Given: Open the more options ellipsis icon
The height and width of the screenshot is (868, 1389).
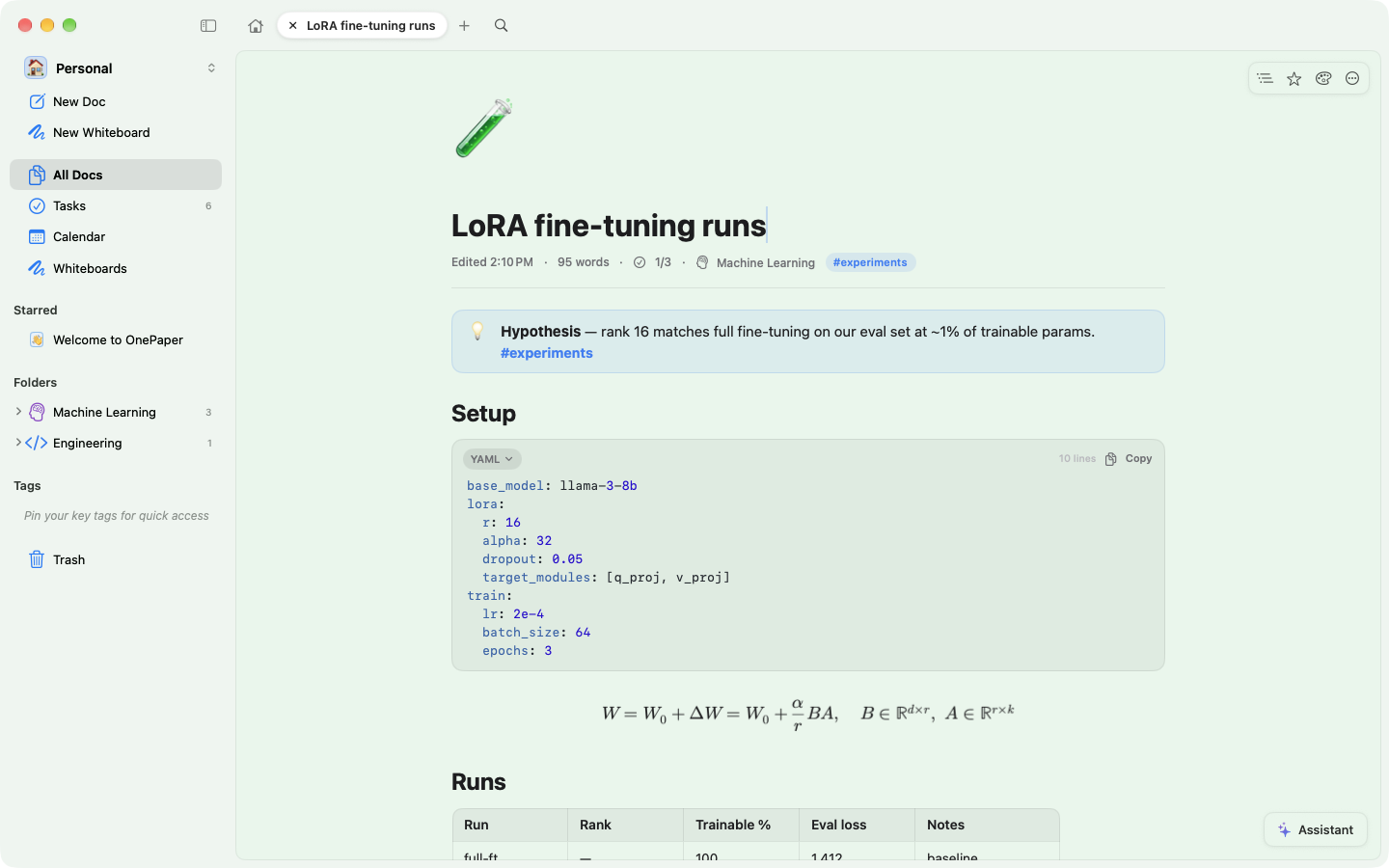Looking at the screenshot, I should click(x=1352, y=79).
